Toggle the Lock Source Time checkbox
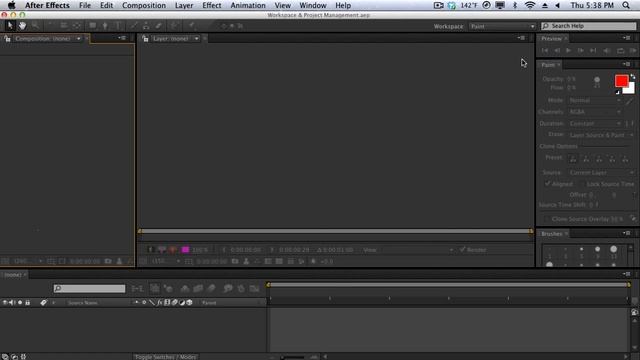This screenshot has width=640, height=360. [x=582, y=184]
